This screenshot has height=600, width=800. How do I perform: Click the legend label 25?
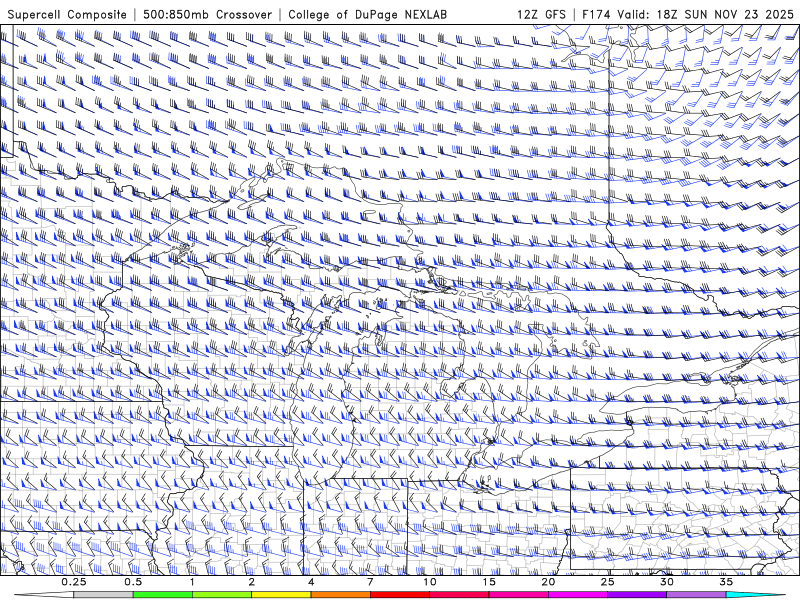click(607, 582)
